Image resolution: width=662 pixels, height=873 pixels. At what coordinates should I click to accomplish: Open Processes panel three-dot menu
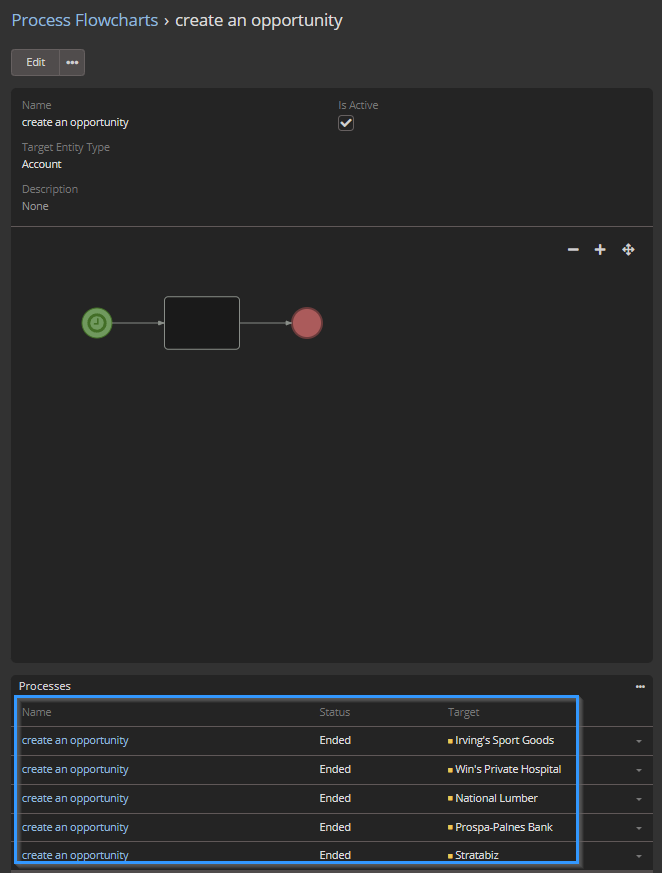click(640, 687)
